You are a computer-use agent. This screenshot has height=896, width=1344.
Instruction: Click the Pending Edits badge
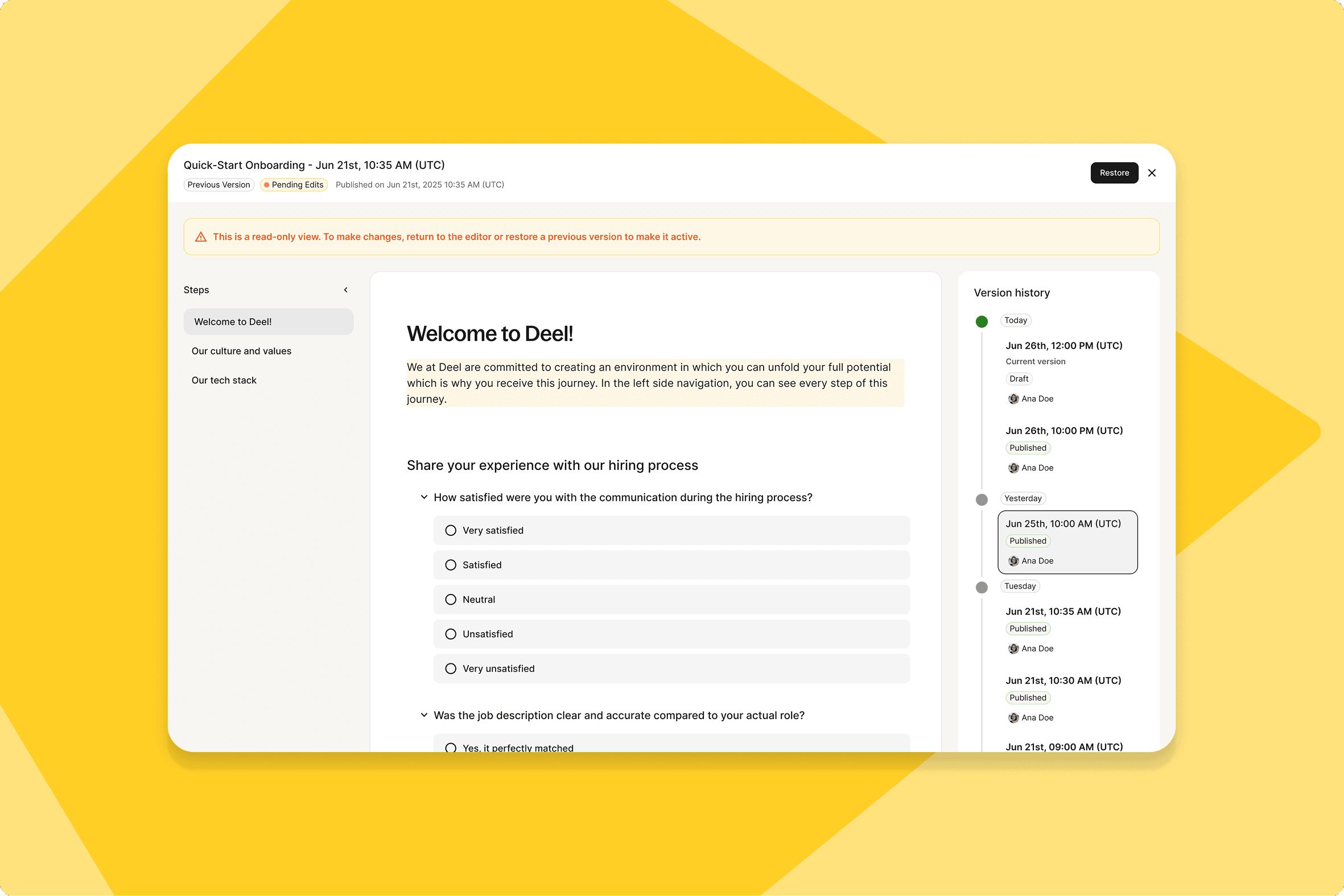(294, 184)
